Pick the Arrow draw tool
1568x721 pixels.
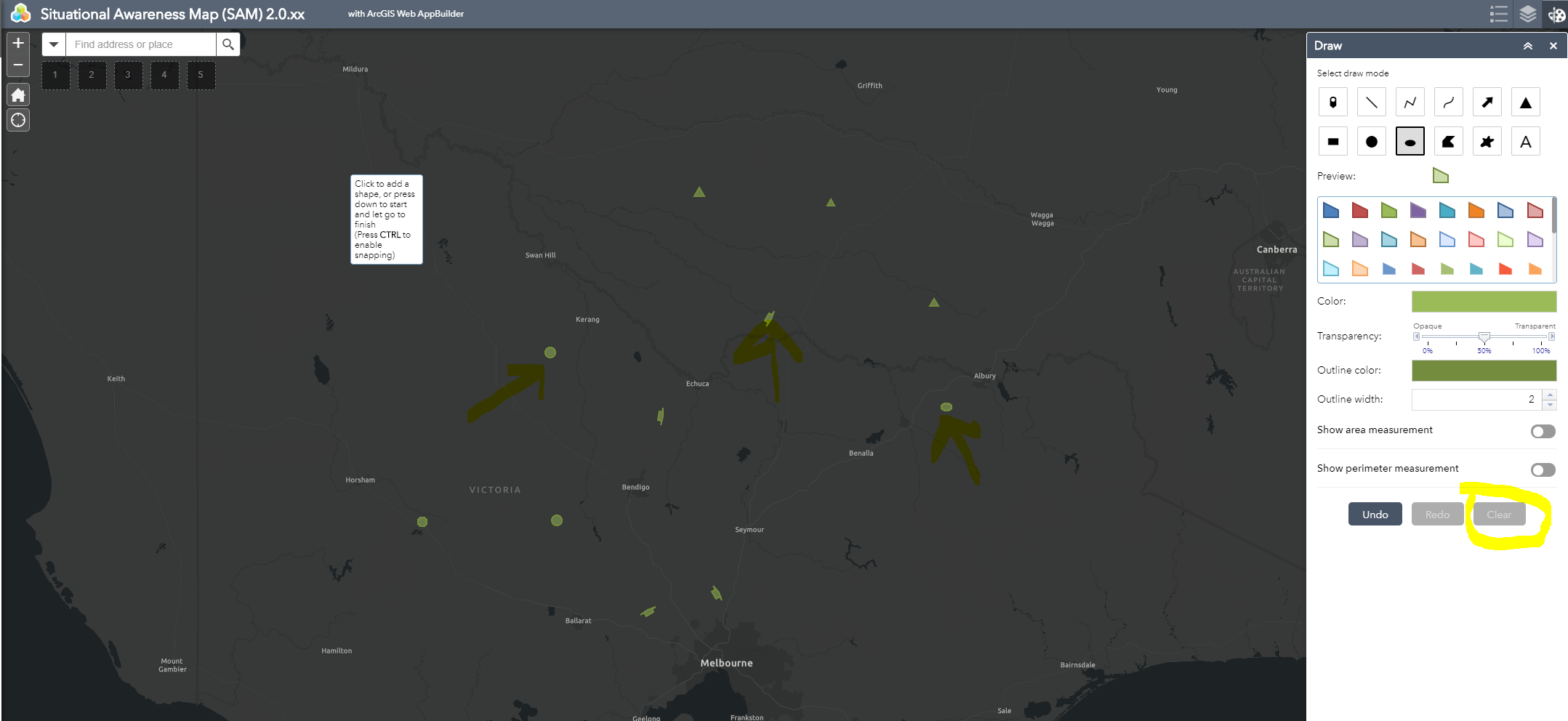pos(1487,102)
